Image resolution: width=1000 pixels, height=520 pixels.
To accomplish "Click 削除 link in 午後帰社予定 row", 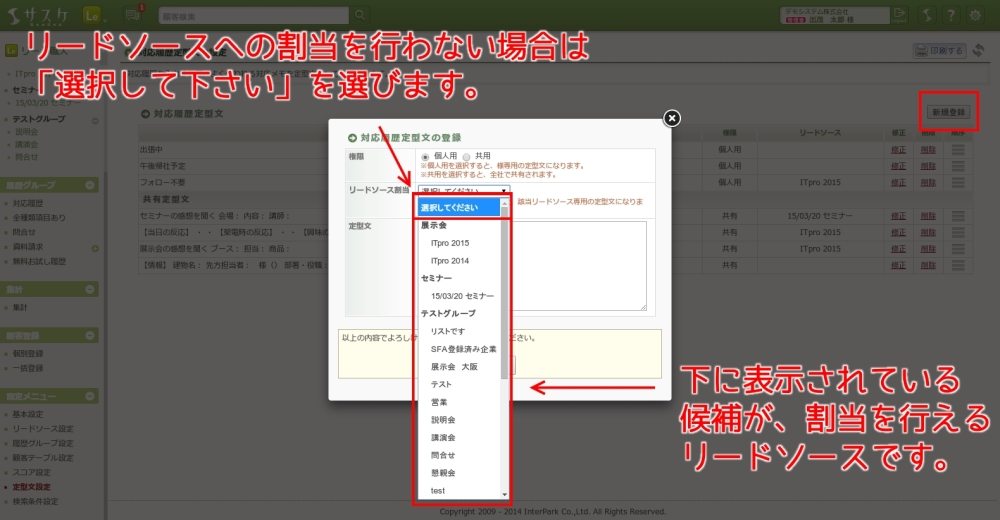I will pos(928,166).
